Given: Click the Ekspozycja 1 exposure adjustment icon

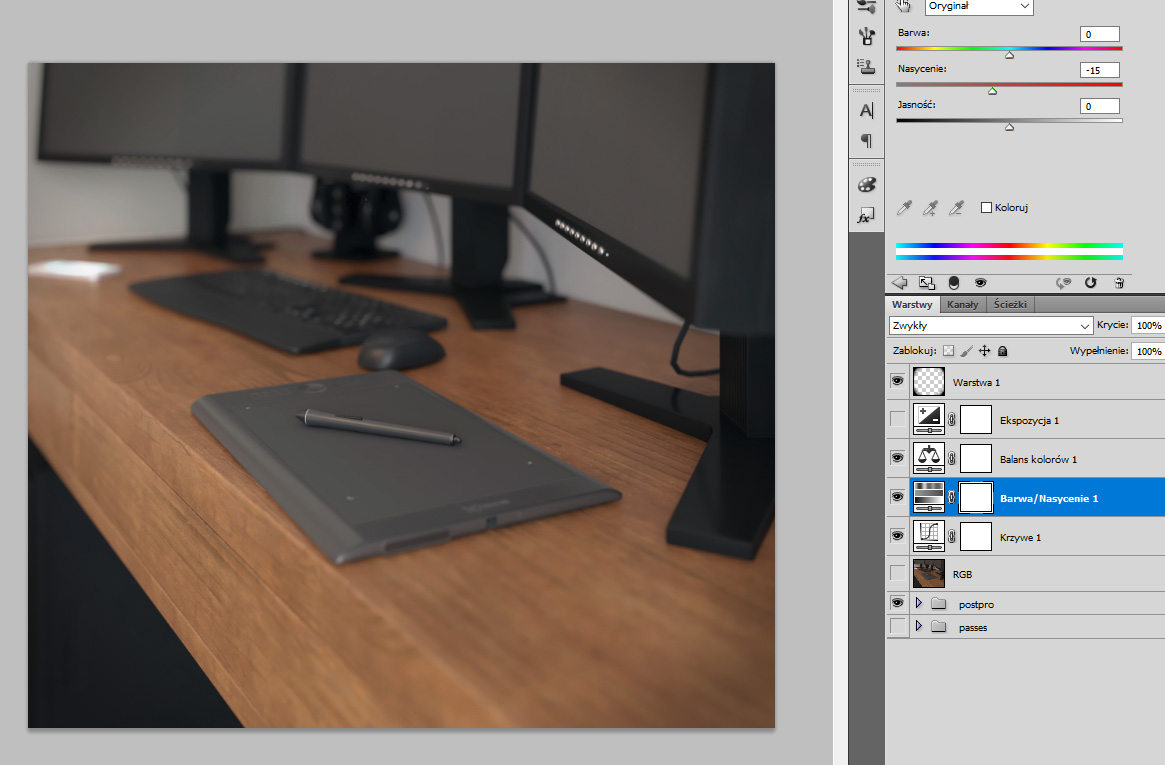Looking at the screenshot, I should click(929, 419).
